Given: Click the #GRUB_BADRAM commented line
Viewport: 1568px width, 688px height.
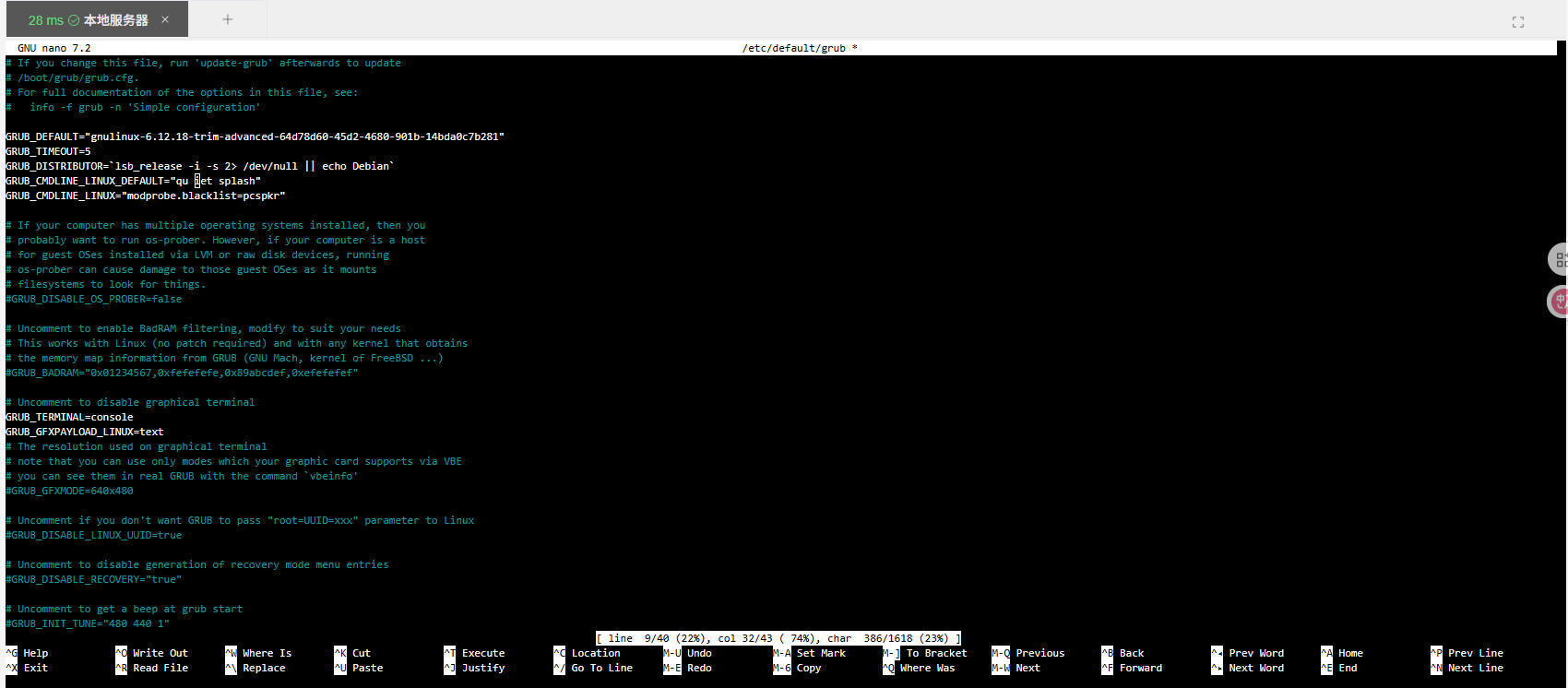Looking at the screenshot, I should (x=182, y=373).
